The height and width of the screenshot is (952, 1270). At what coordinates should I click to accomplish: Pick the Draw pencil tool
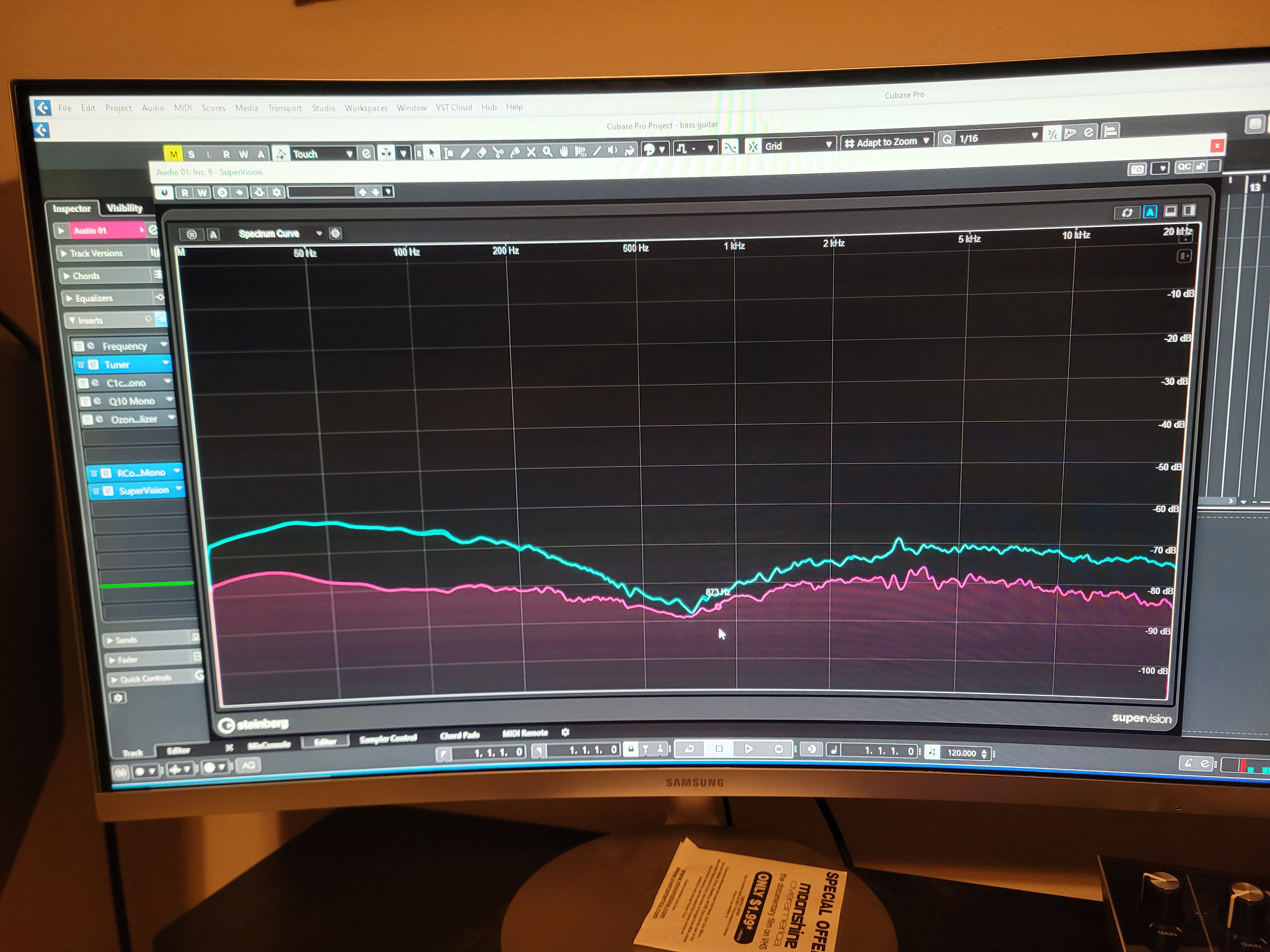coord(465,152)
